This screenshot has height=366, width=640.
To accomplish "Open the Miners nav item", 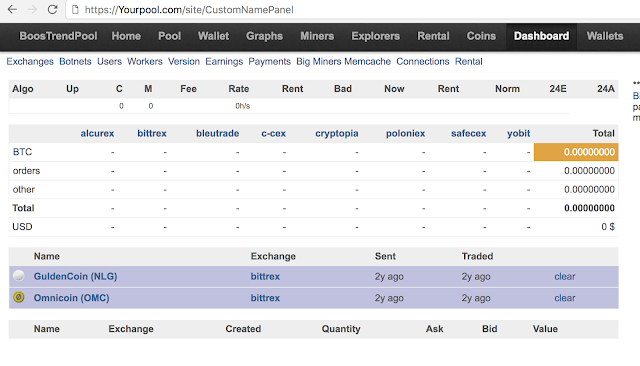I will [317, 36].
